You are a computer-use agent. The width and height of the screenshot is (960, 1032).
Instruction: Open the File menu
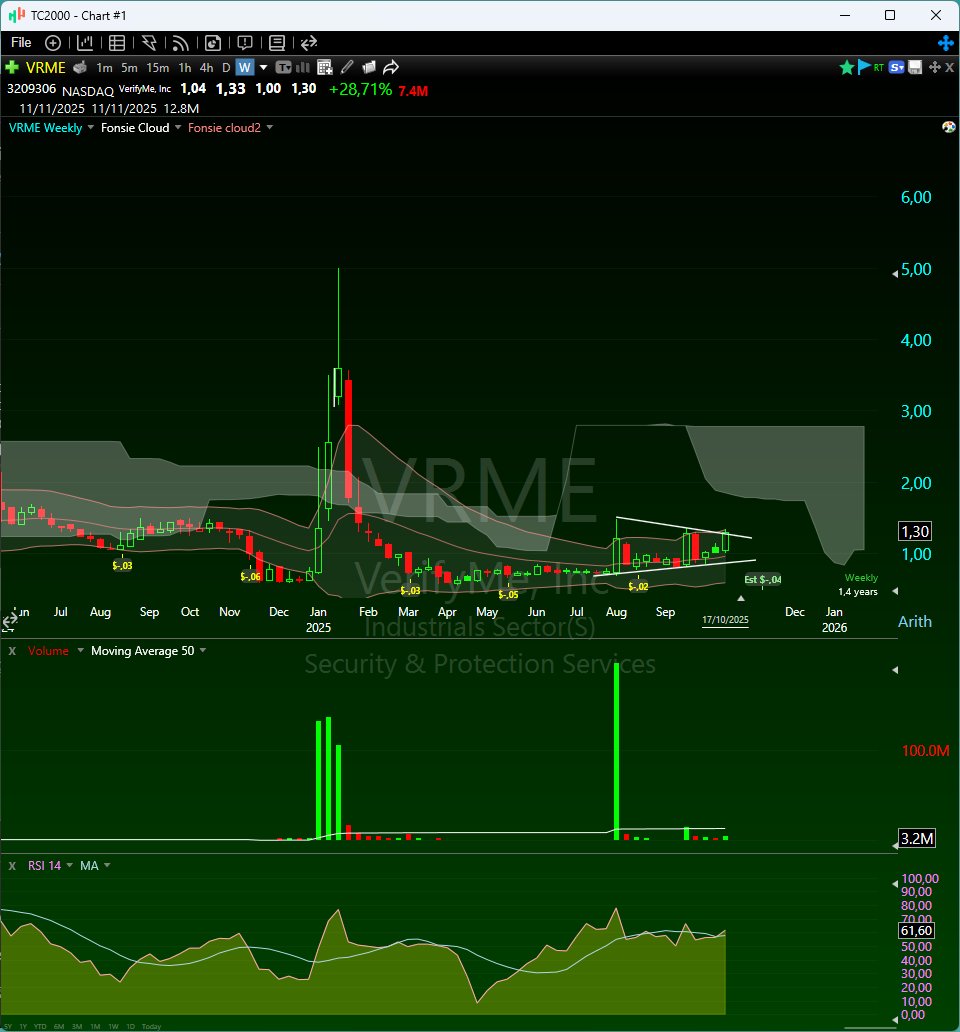(x=20, y=43)
